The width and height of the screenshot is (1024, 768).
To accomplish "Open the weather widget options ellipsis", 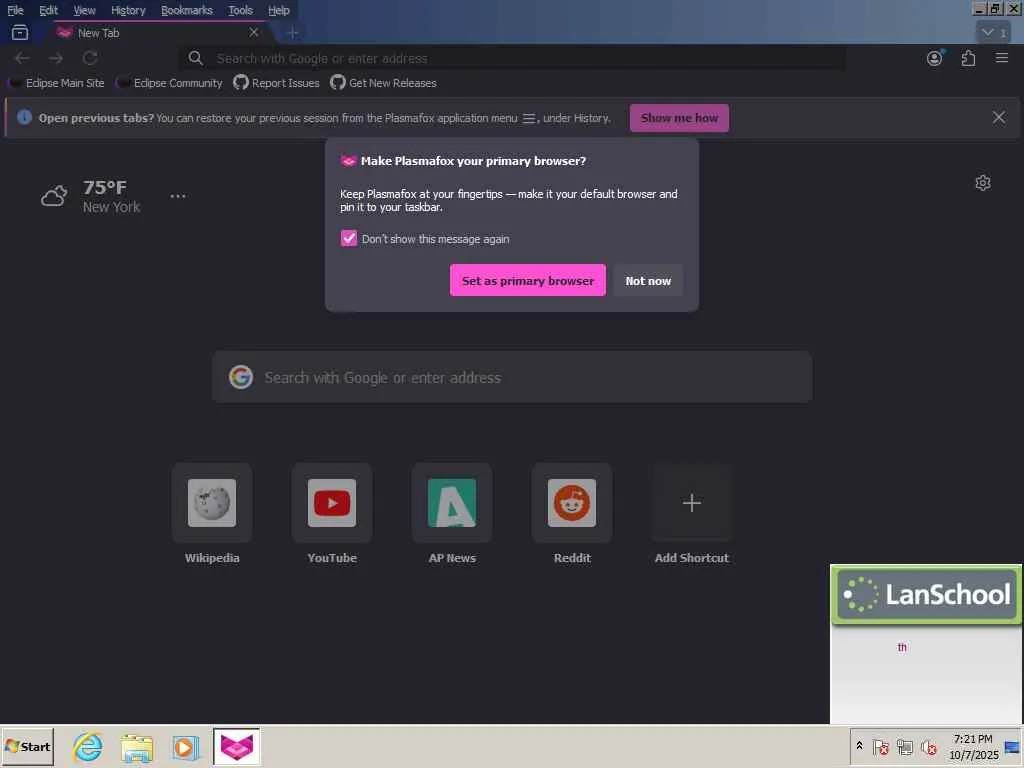I will pyautogui.click(x=178, y=196).
